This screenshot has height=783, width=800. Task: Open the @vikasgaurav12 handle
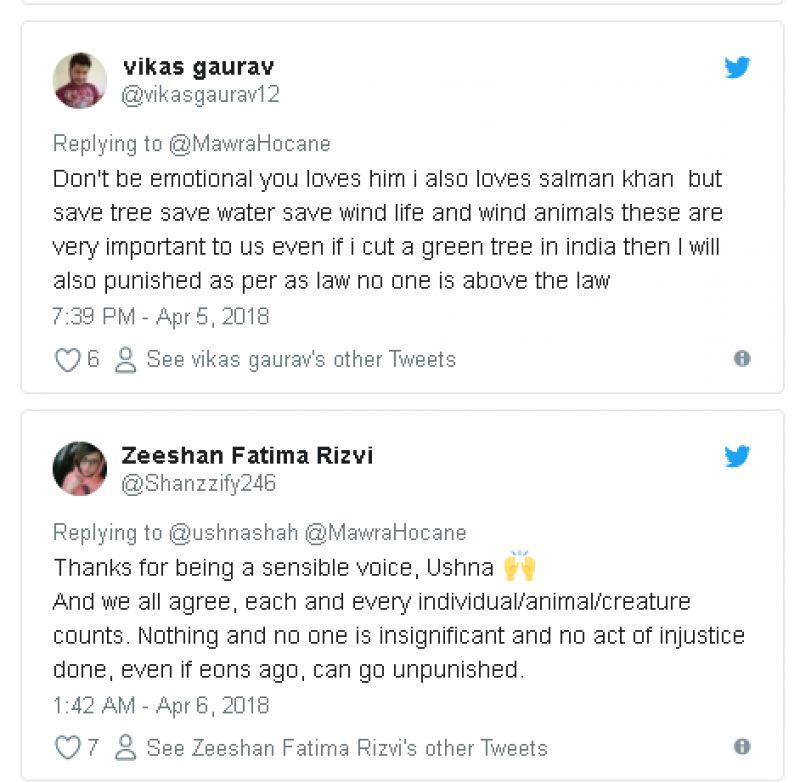click(x=200, y=95)
